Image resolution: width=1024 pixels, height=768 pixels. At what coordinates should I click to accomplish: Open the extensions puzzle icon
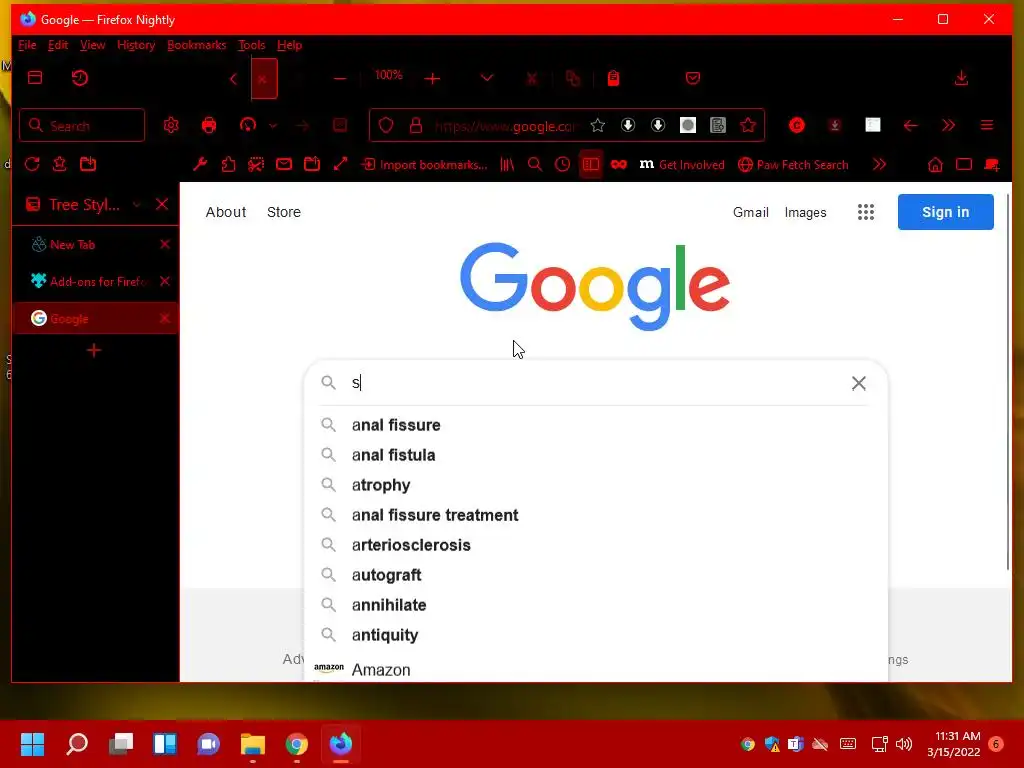pos(228,164)
